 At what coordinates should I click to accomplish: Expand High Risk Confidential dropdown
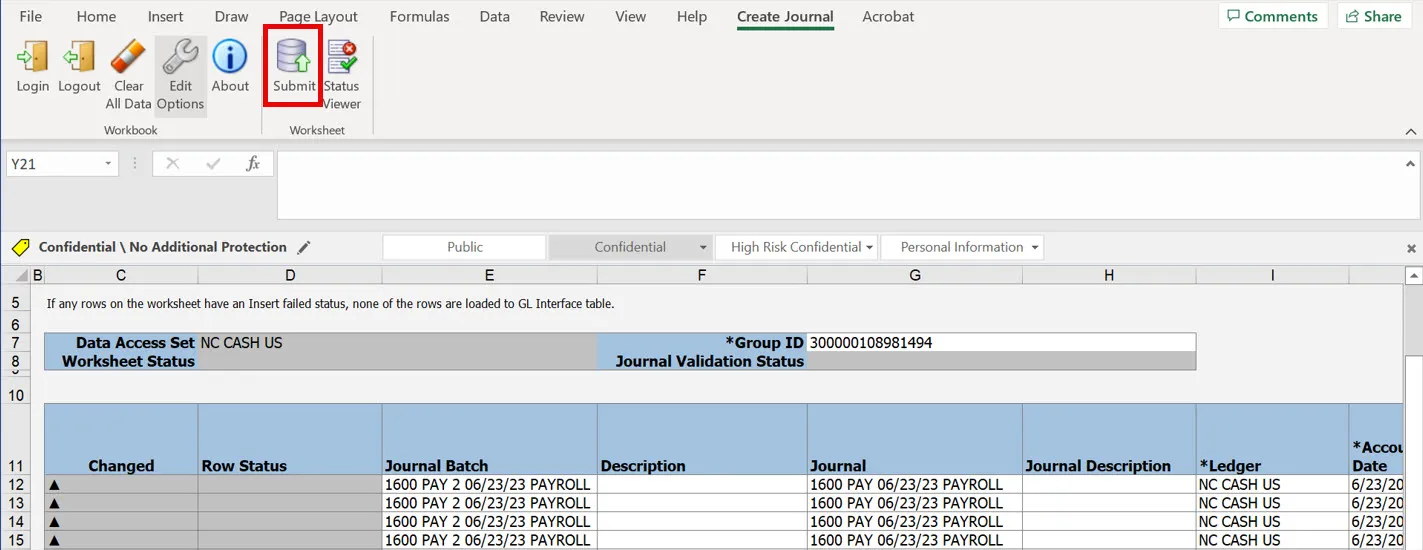coord(869,247)
